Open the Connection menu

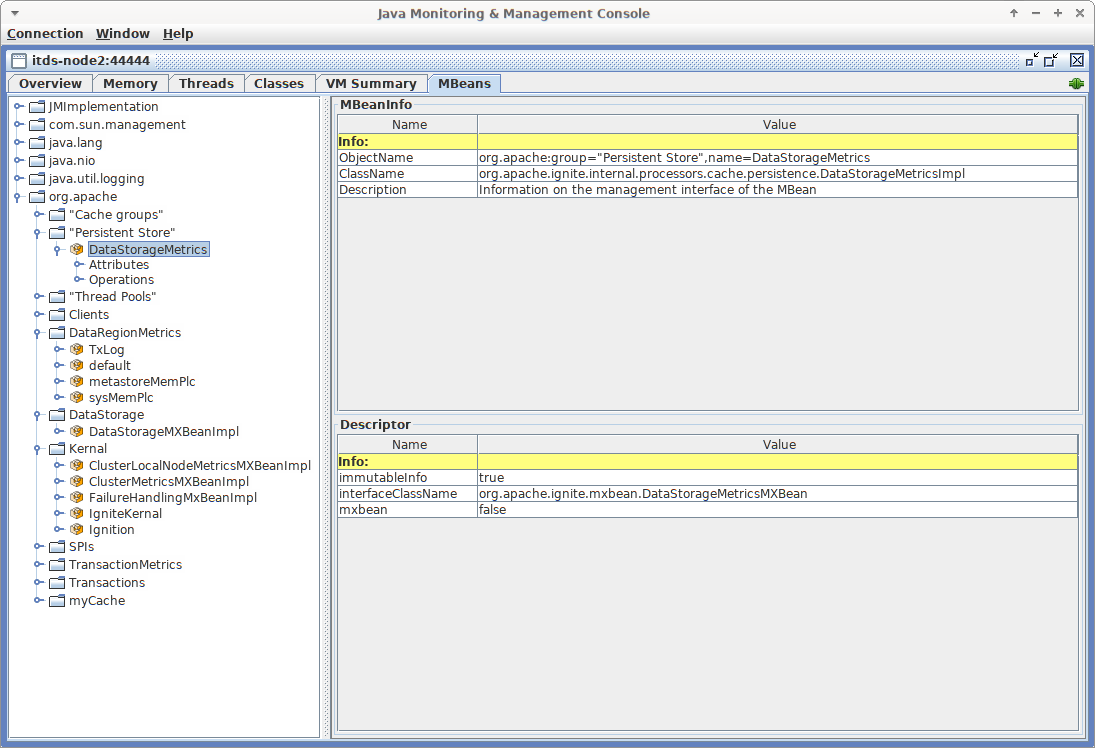tap(45, 34)
